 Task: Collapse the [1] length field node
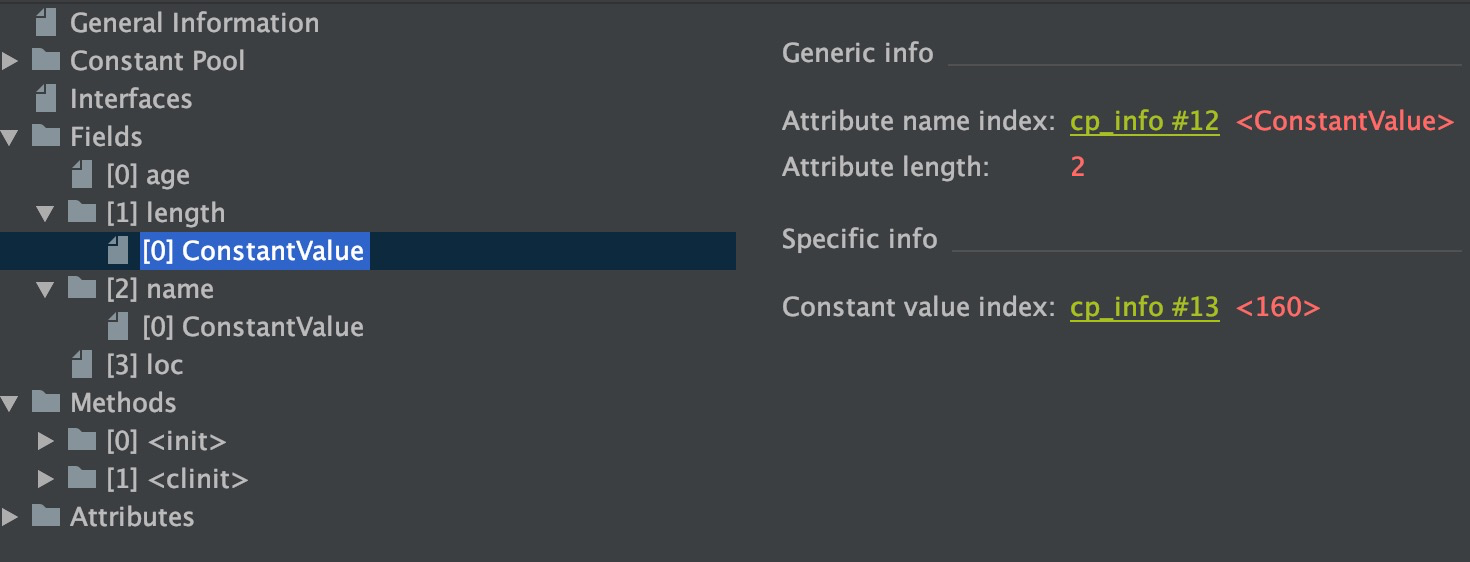45,213
